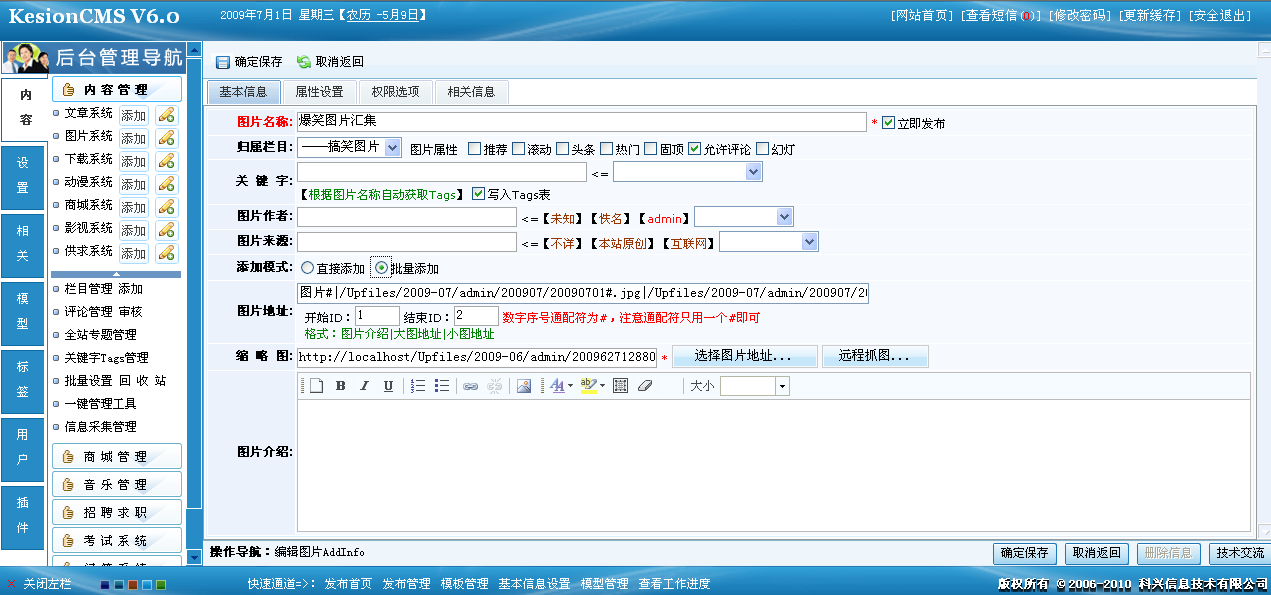The height and width of the screenshot is (595, 1271).
Task: Select the 批量添加 radio button
Action: tap(381, 268)
